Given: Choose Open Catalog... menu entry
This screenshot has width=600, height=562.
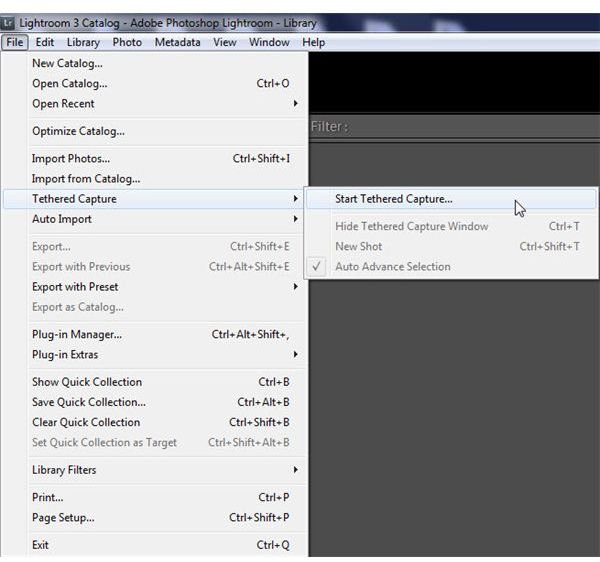Looking at the screenshot, I should (155, 83).
